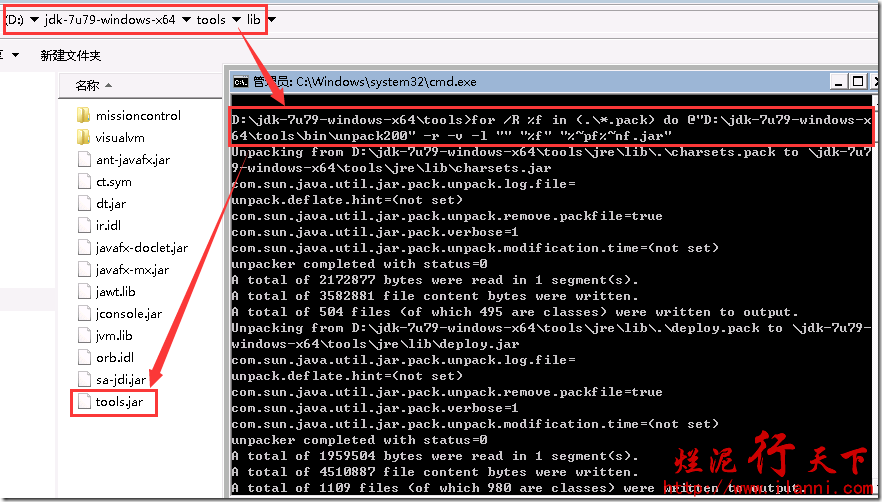Expand dropdown arrow after (D:) breadcrumb
This screenshot has width=882, height=502.
(35, 20)
